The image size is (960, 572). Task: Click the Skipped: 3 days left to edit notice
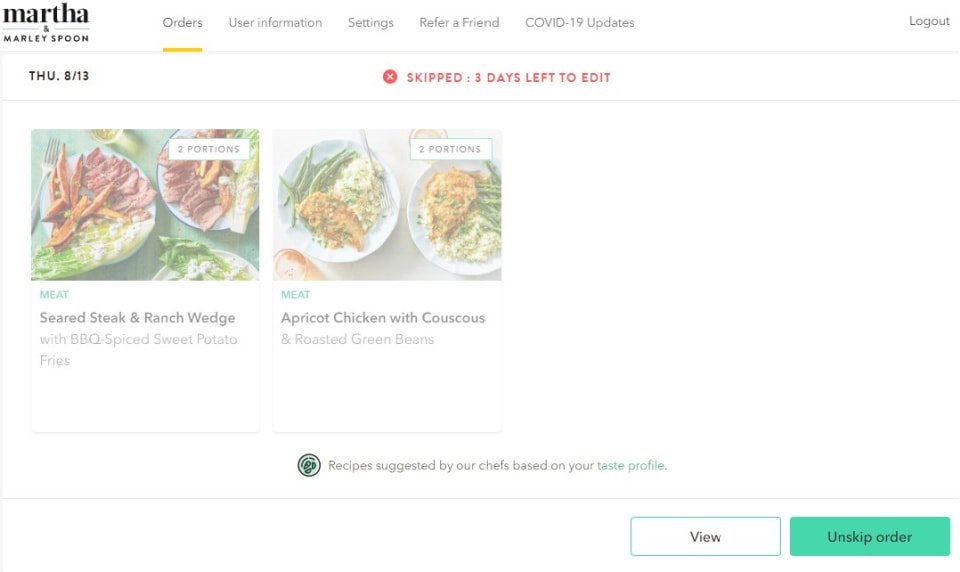coord(508,77)
